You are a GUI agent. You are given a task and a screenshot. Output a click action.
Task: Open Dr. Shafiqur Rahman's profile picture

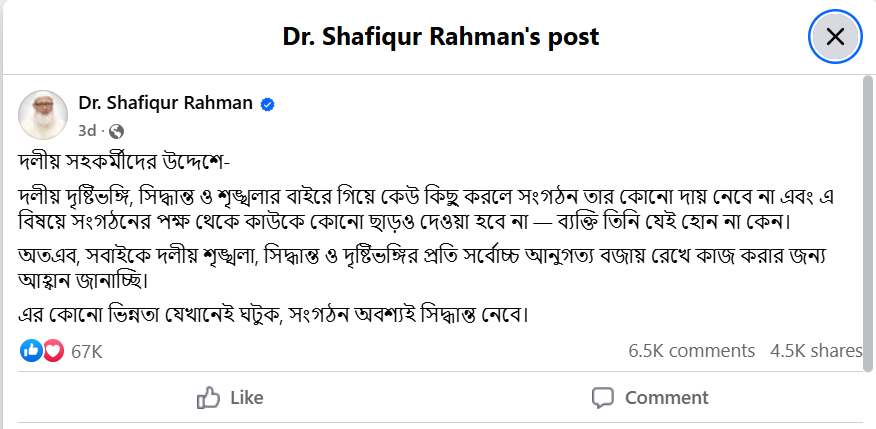click(43, 116)
